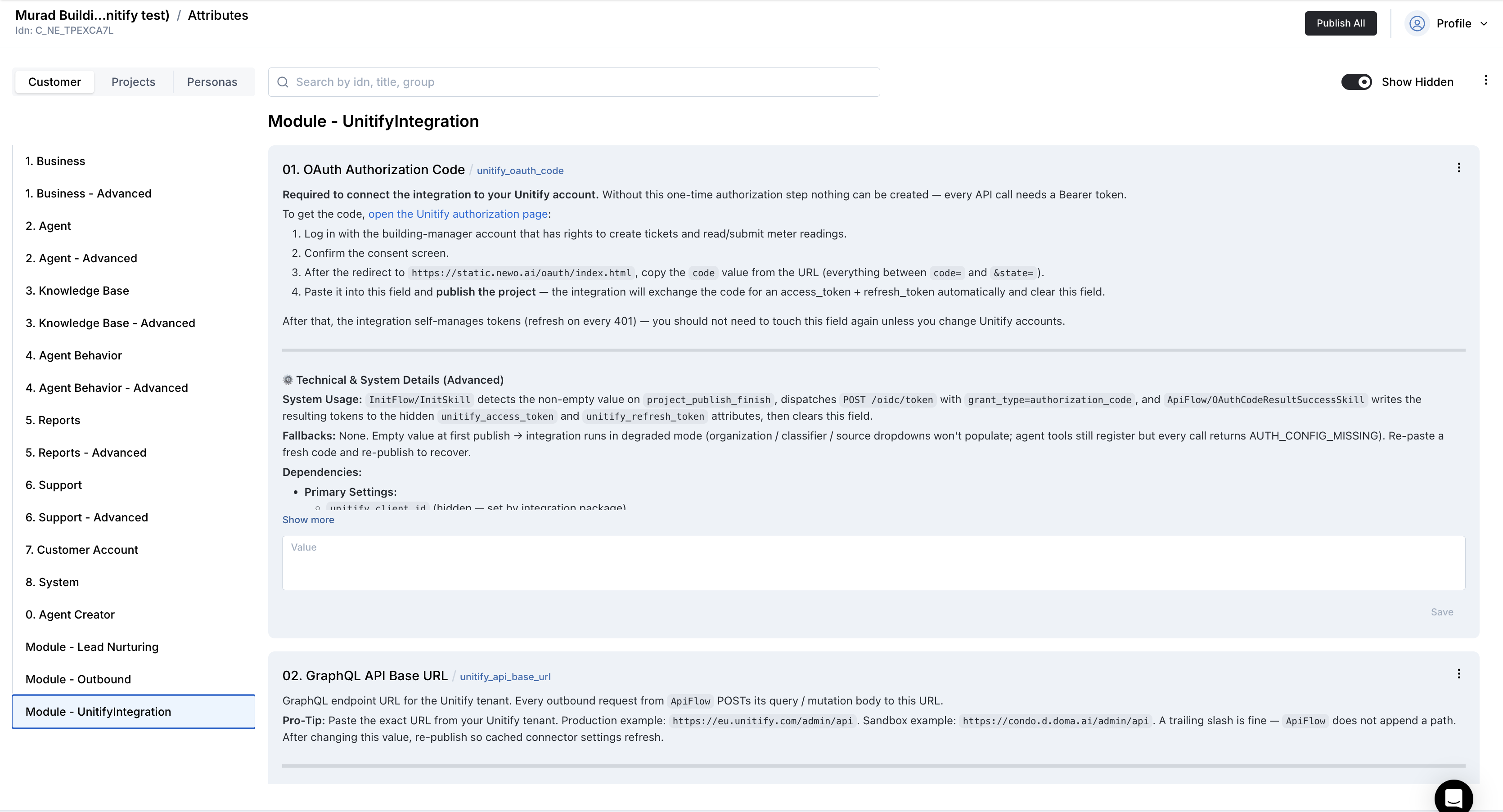Open the page-level three-dot options menu
Screen dimensions: 1503x812
click(x=1485, y=81)
